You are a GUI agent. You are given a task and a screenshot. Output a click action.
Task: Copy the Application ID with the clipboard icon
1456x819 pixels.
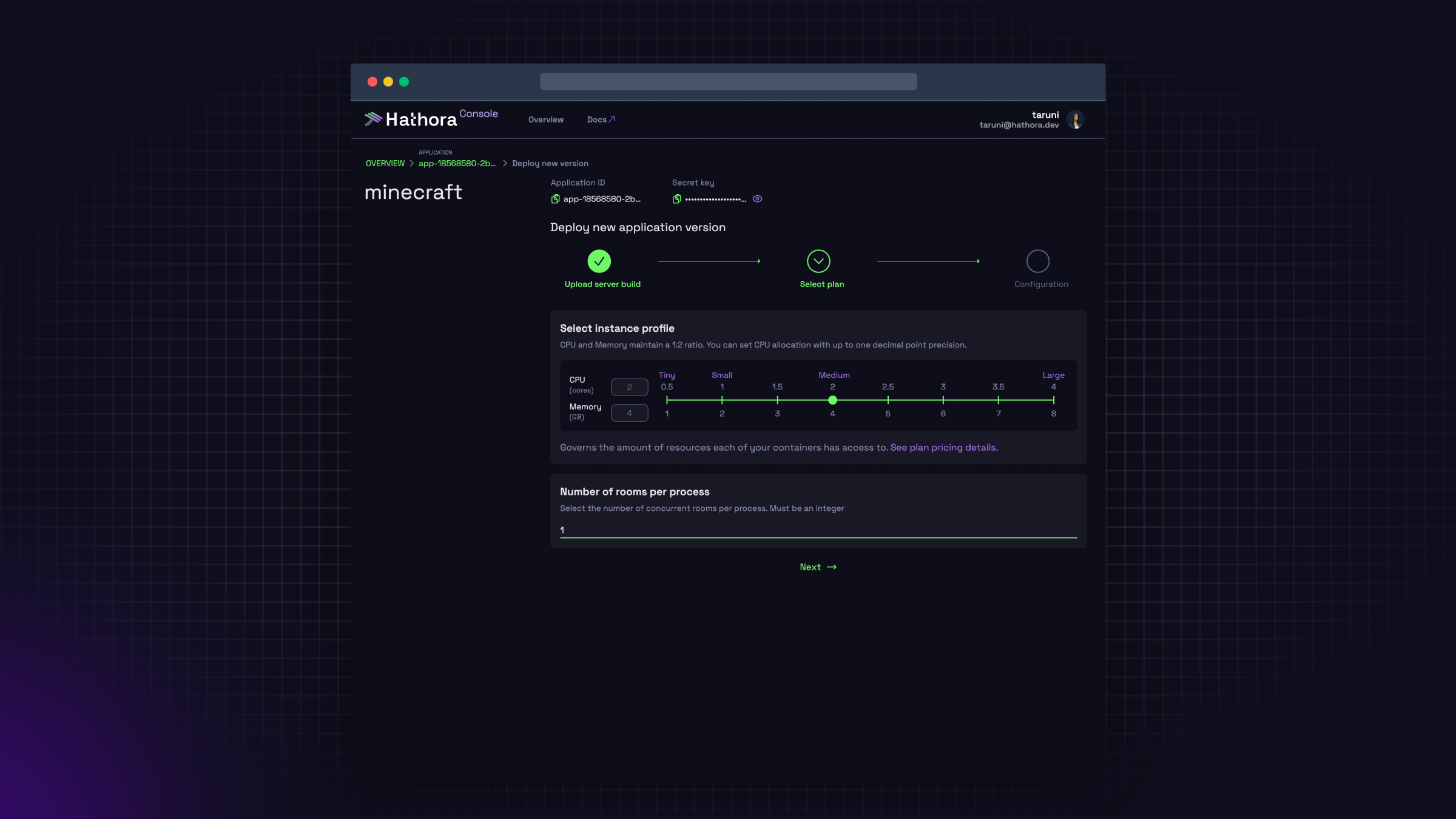coord(555,199)
